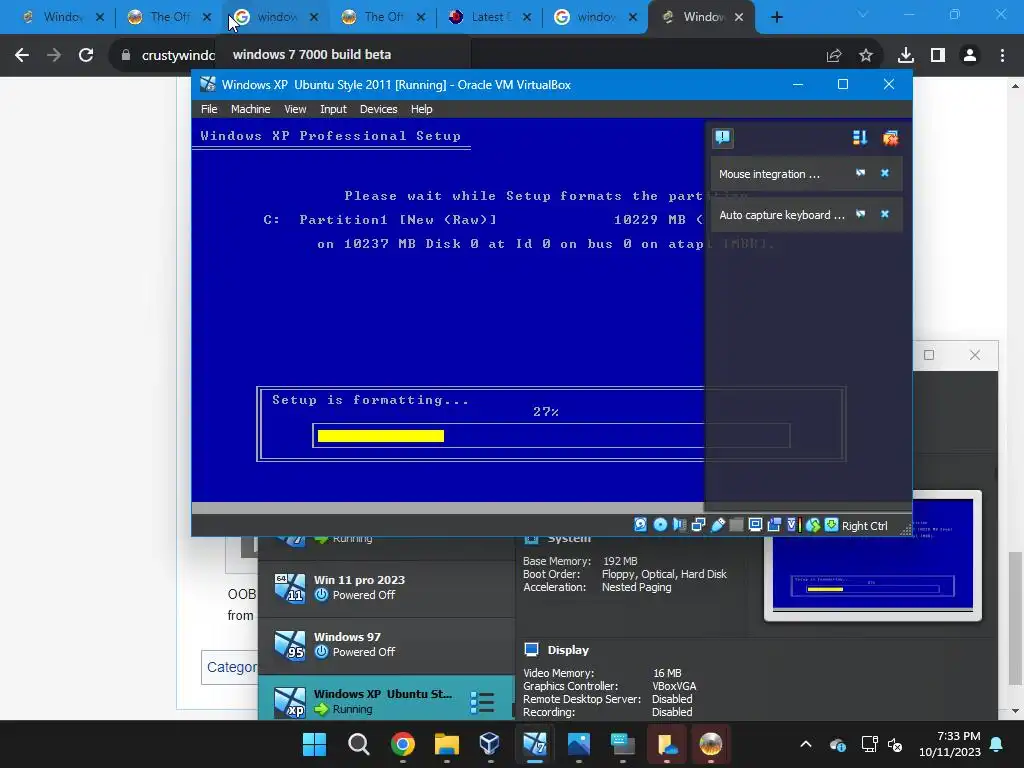This screenshot has width=1024, height=768.
Task: Open the tools menu icon beside Windows XP Ubuntu
Action: 482,702
